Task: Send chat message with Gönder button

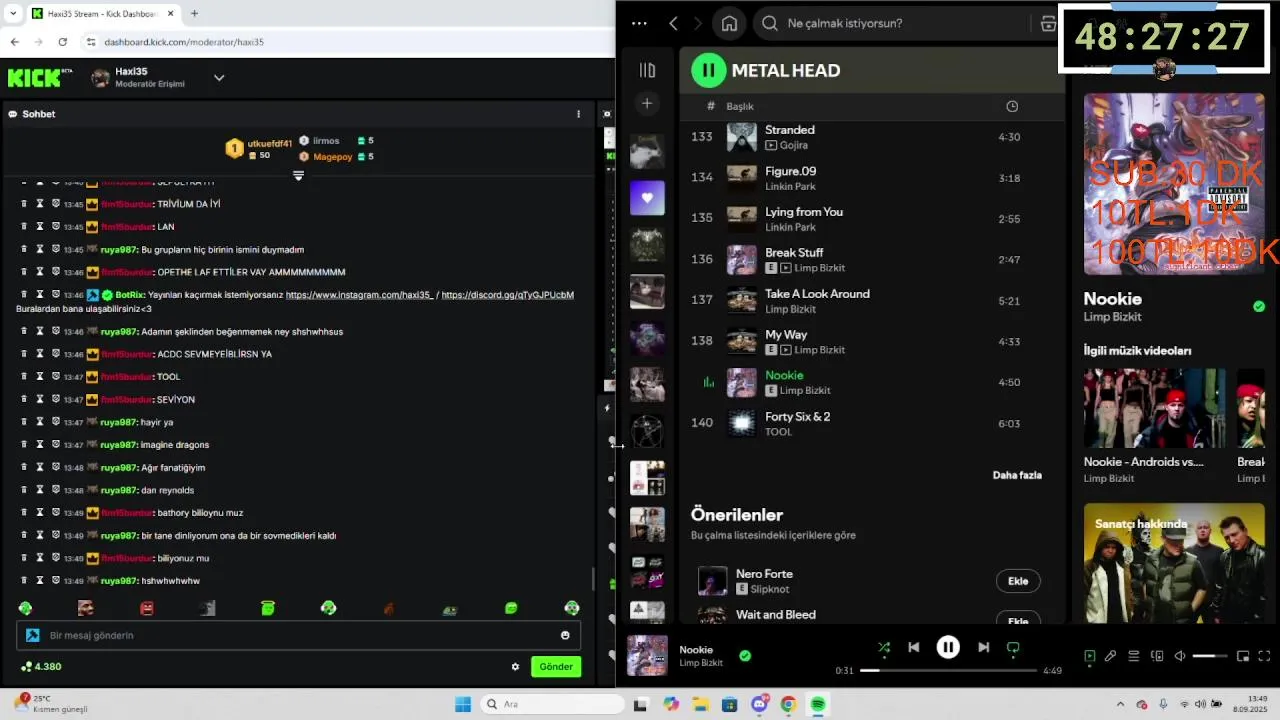Action: click(556, 667)
